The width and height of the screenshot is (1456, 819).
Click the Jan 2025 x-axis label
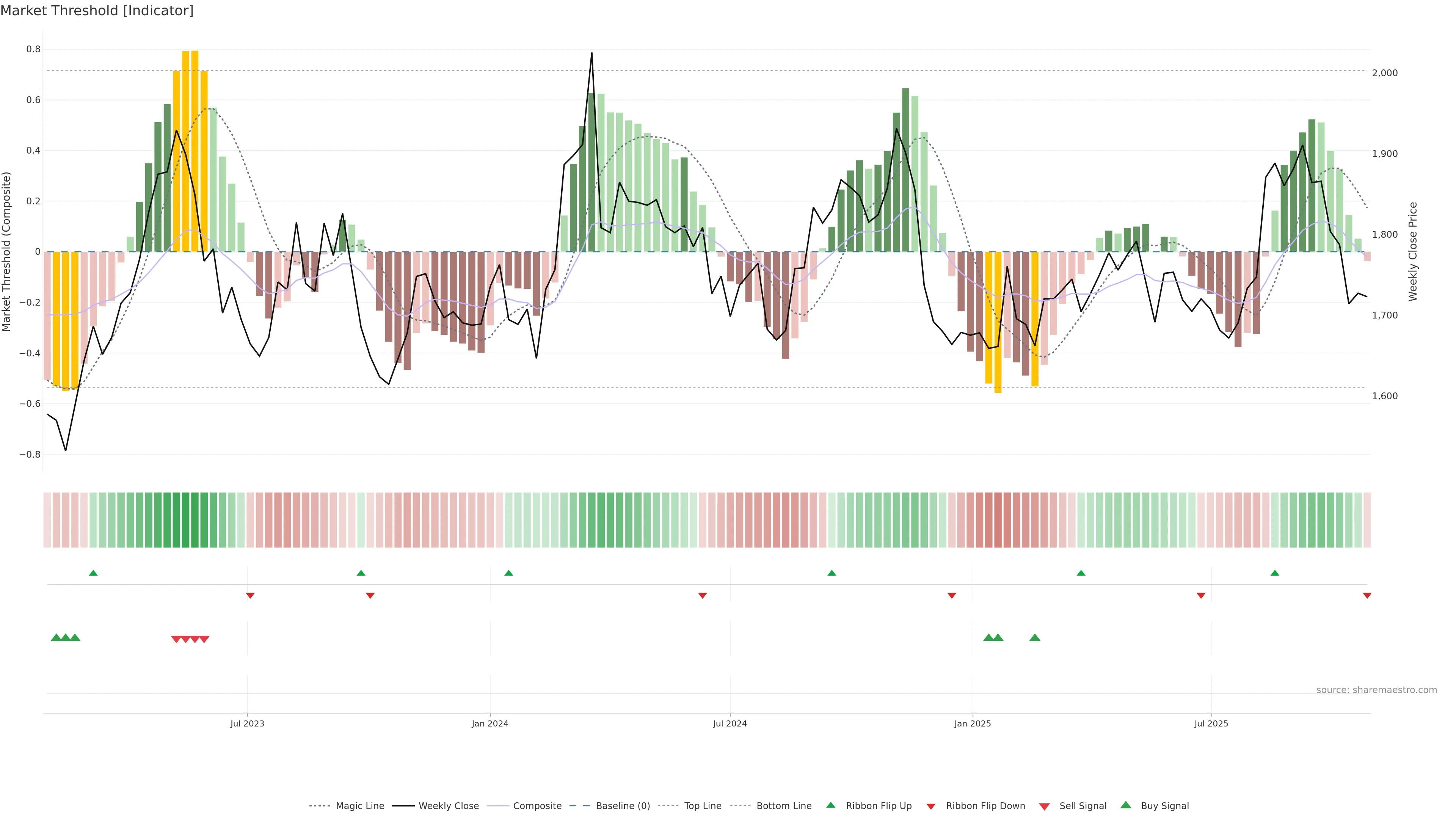(x=972, y=723)
